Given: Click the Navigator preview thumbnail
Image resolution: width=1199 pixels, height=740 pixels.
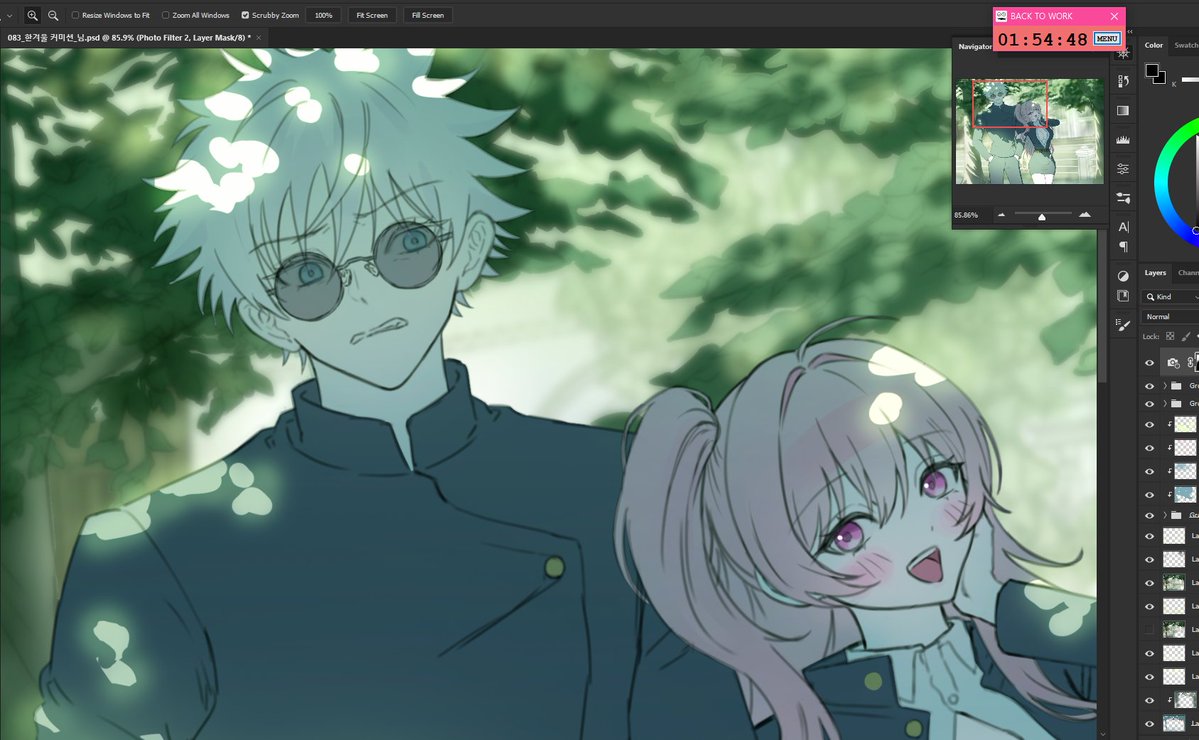Looking at the screenshot, I should (1029, 131).
